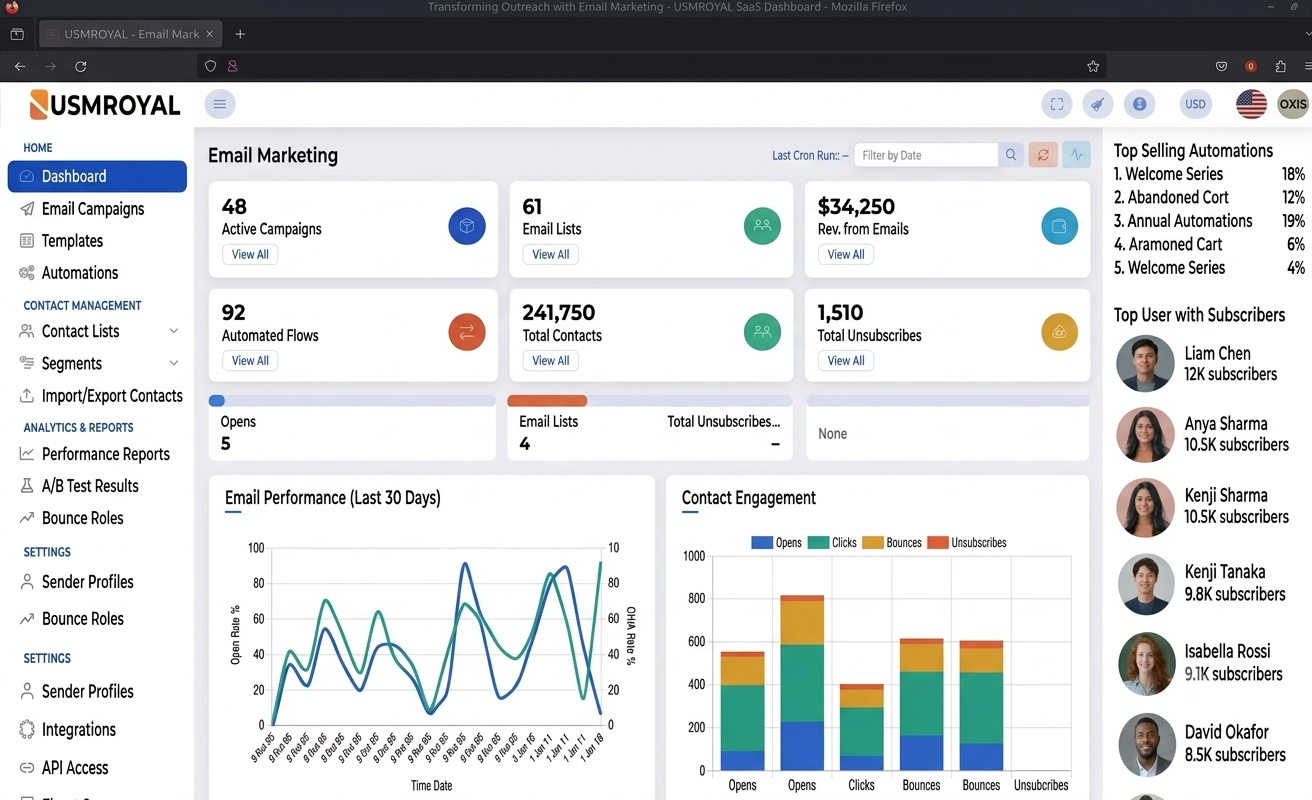The image size is (1312, 800).
Task: Click the search magnifier next to date filter
Action: pyautogui.click(x=1011, y=155)
